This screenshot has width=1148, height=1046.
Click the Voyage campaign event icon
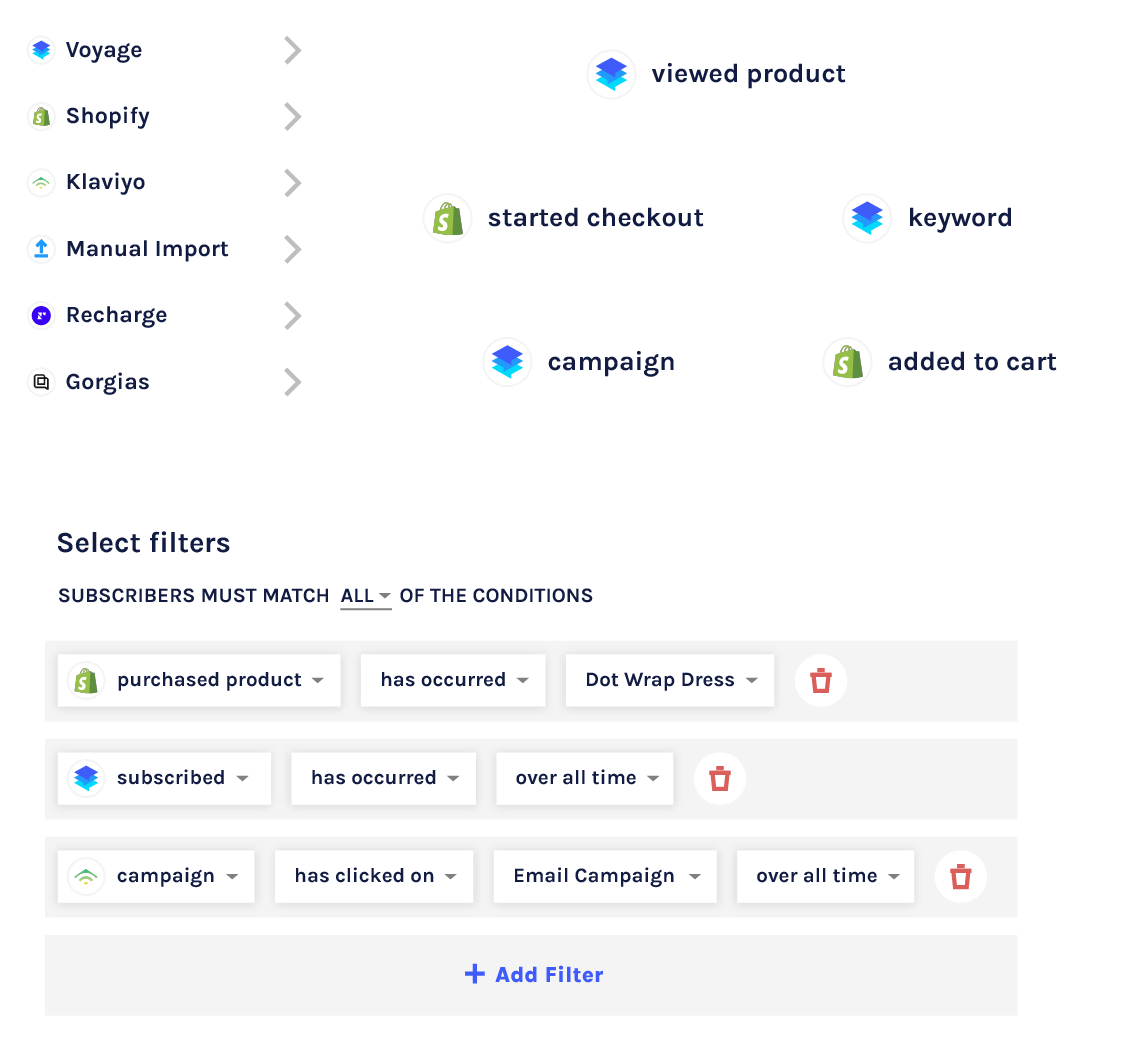pos(507,363)
